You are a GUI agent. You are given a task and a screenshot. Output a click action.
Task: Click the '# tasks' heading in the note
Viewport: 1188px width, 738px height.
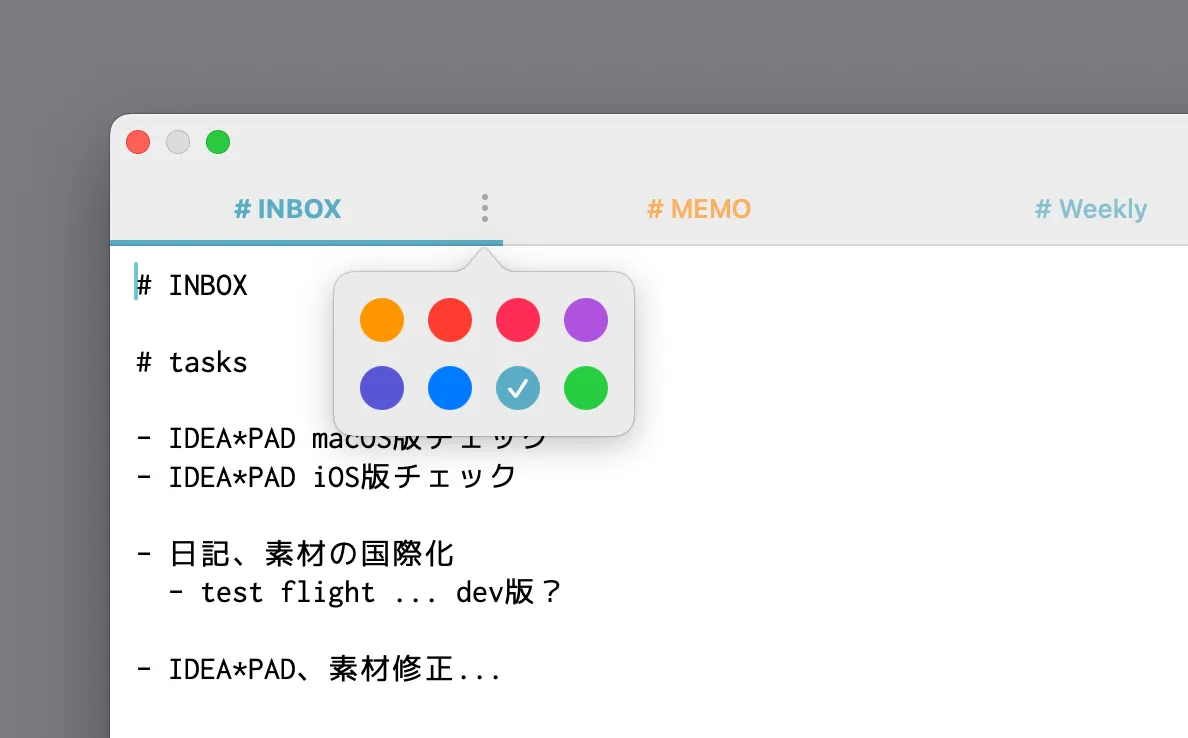(191, 362)
